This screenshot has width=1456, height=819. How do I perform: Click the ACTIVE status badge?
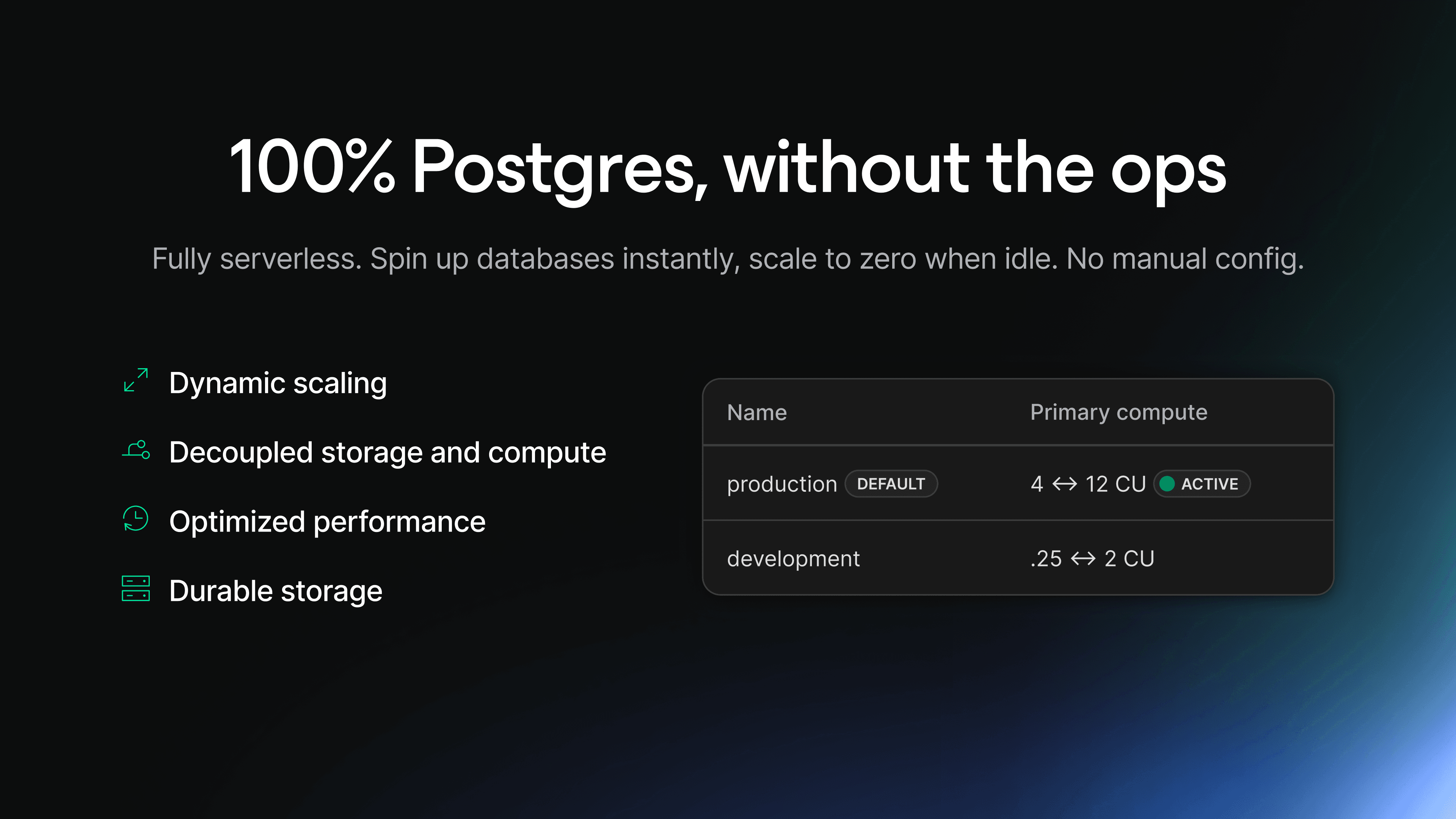click(x=1202, y=484)
